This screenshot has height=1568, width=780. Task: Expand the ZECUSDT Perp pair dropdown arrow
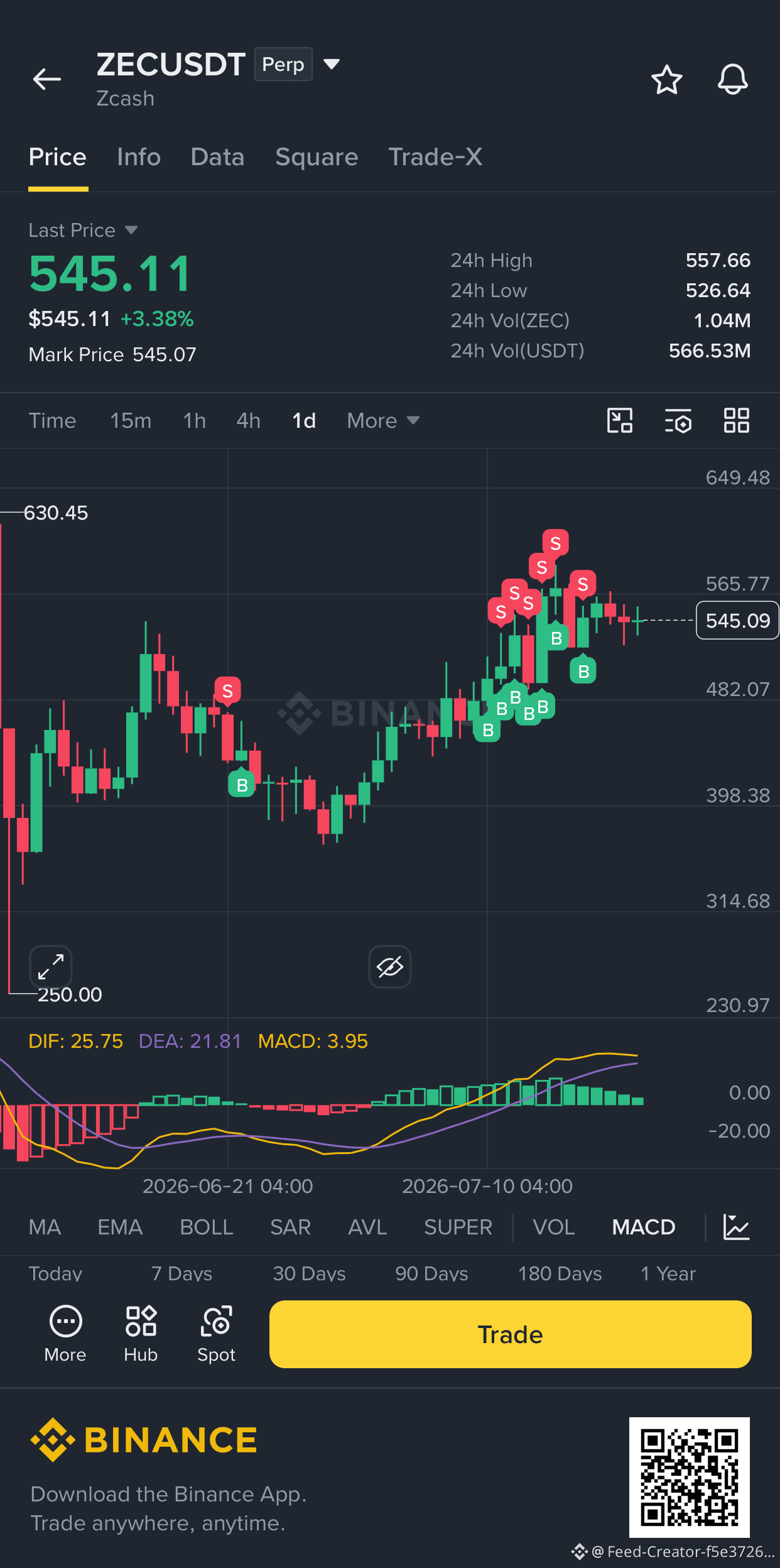pos(332,64)
